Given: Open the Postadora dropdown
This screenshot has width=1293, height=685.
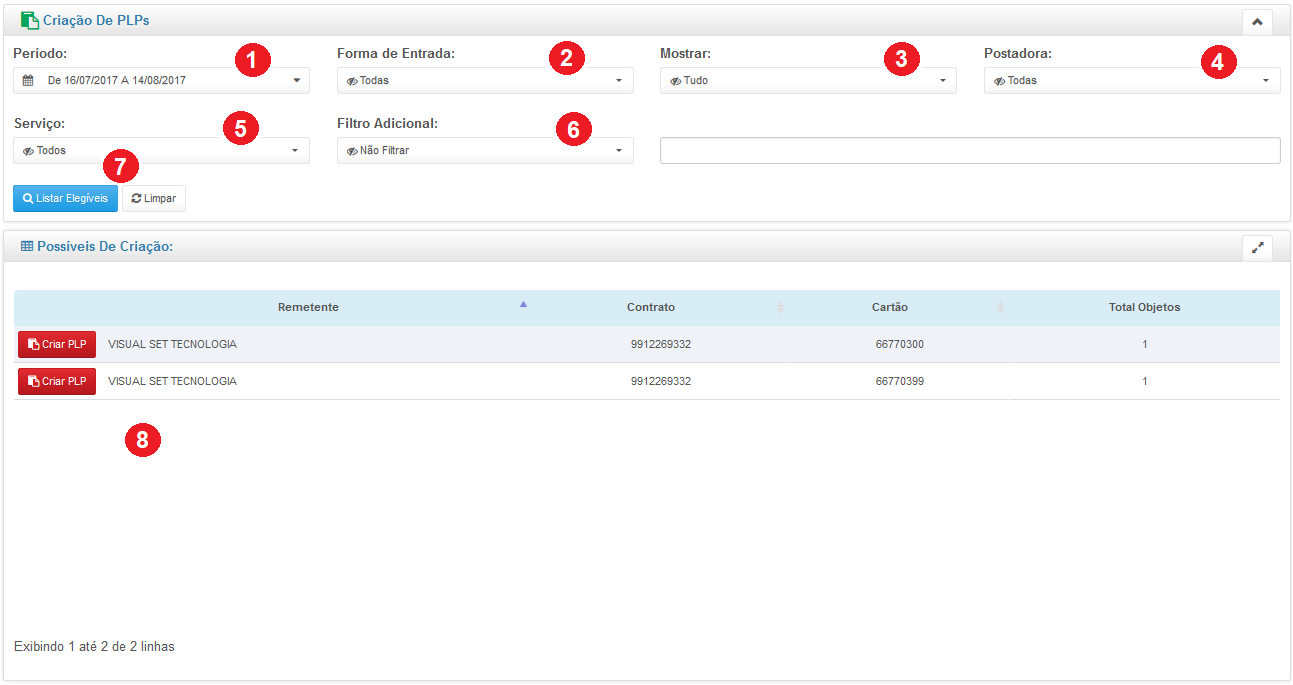Looking at the screenshot, I should (1131, 81).
